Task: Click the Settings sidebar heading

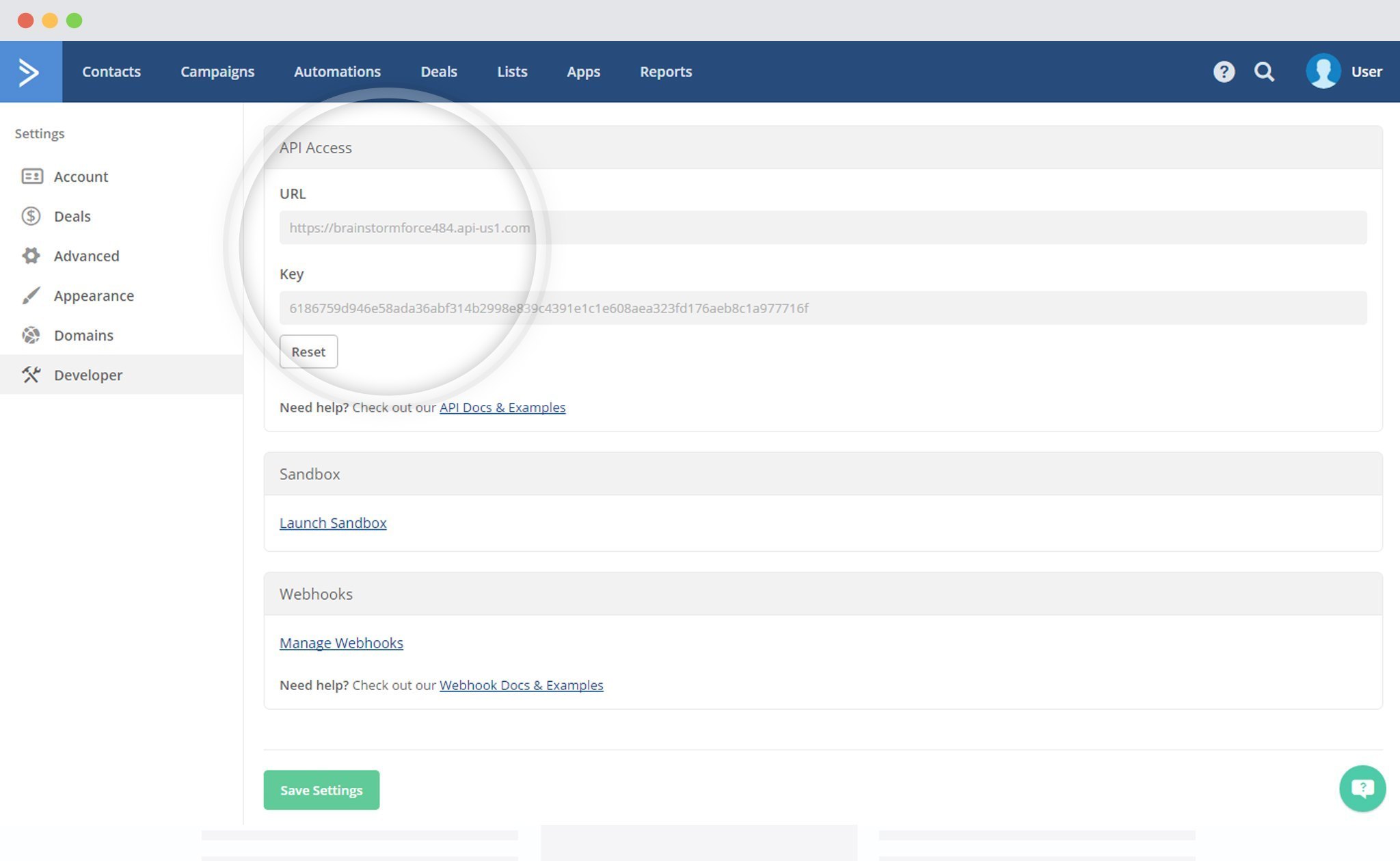Action: click(40, 133)
